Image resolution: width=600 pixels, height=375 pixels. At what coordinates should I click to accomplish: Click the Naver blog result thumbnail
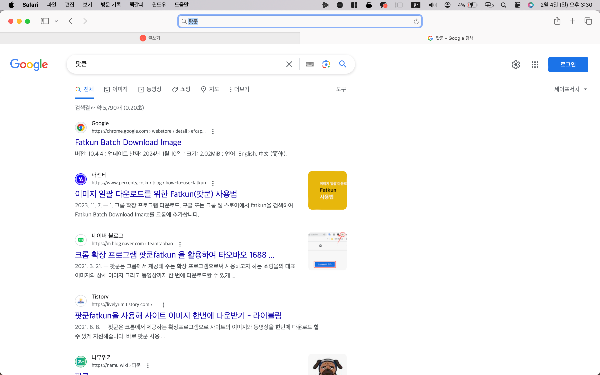click(x=328, y=251)
